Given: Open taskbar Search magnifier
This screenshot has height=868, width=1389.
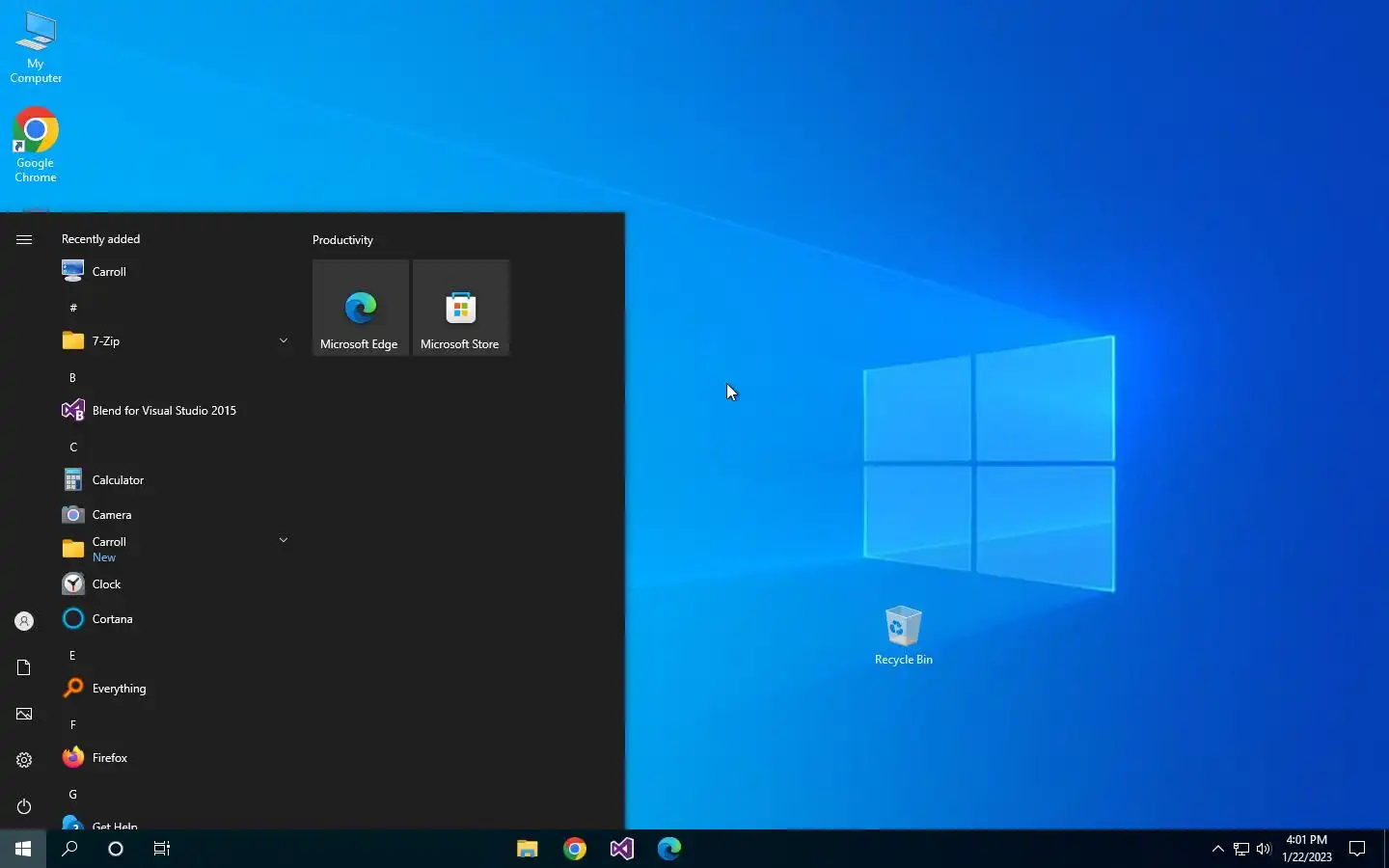Looking at the screenshot, I should click(x=69, y=849).
